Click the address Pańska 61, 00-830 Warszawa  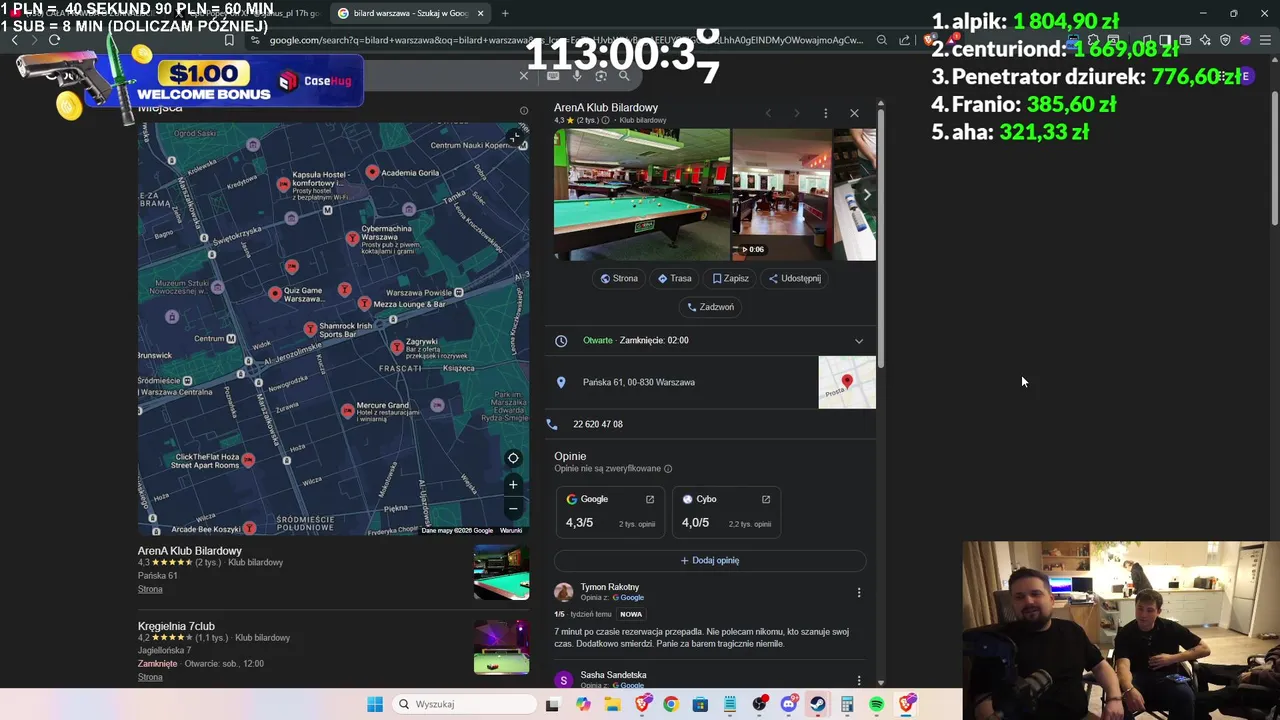[x=639, y=382]
